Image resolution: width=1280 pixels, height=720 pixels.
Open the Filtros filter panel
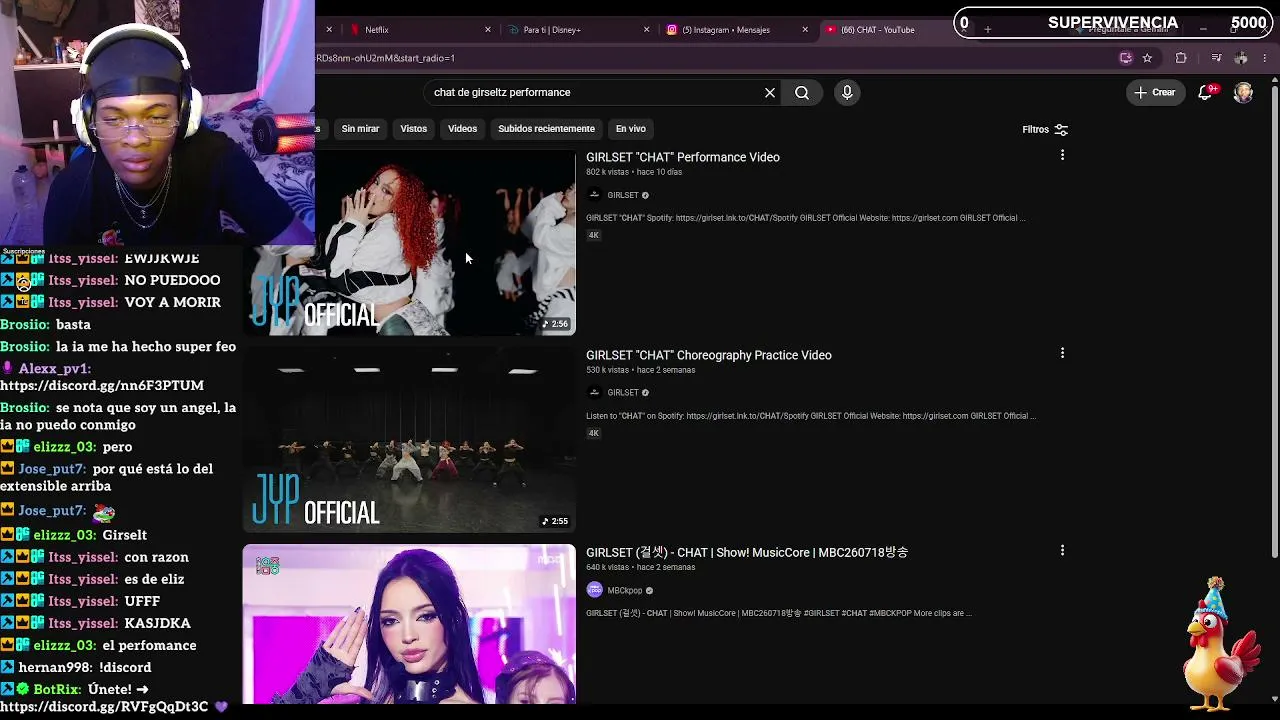click(1045, 129)
